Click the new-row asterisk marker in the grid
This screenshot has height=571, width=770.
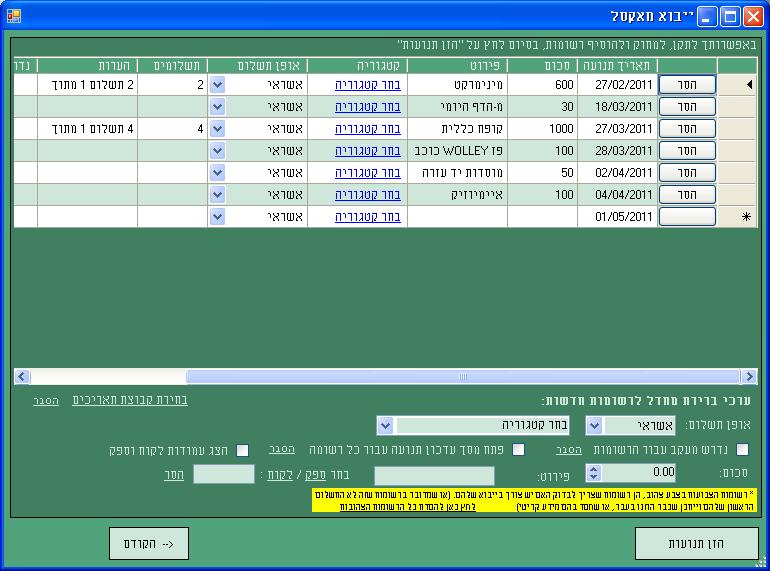[x=746, y=217]
